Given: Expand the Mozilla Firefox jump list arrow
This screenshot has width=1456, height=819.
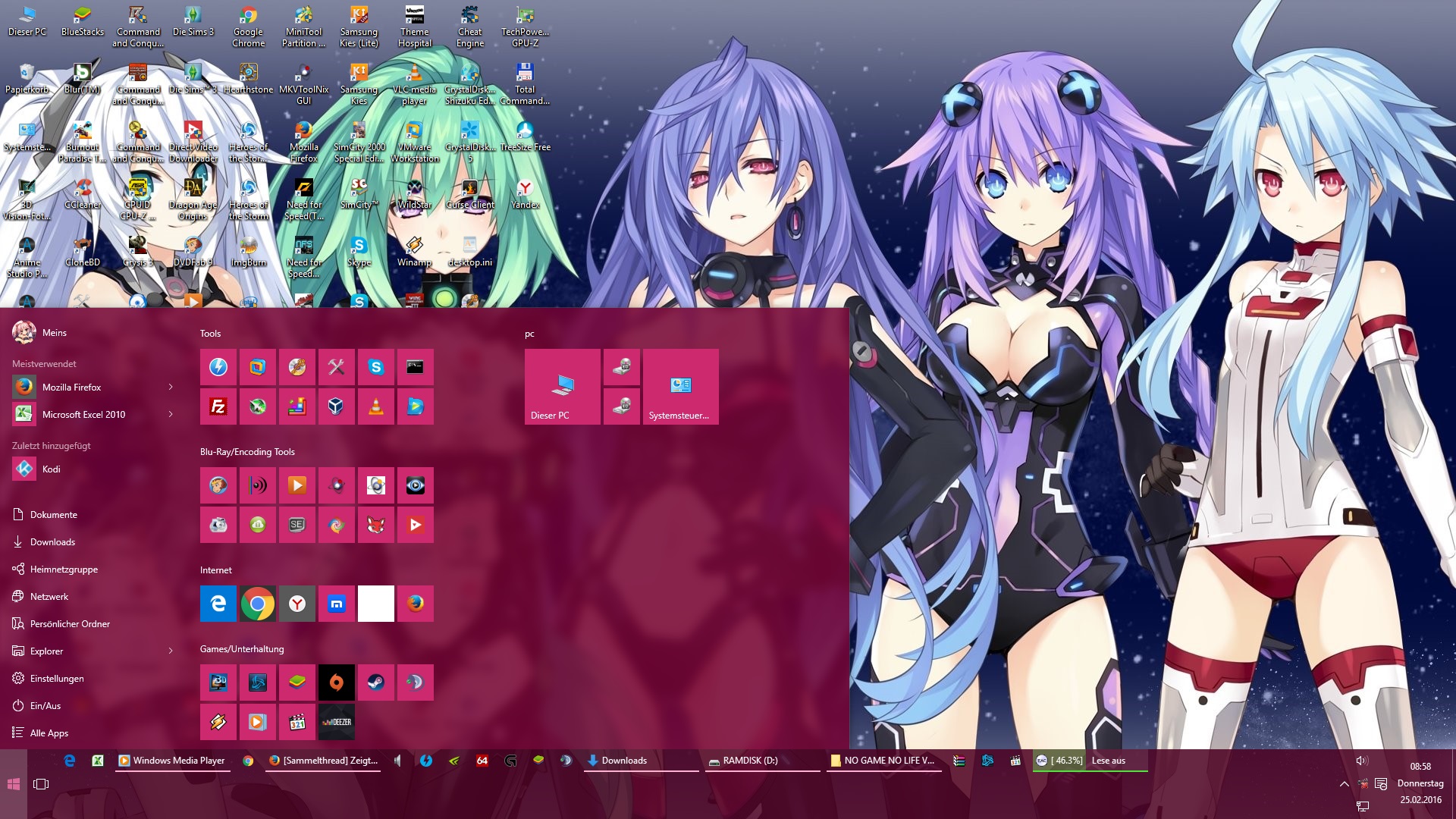Looking at the screenshot, I should pos(171,388).
